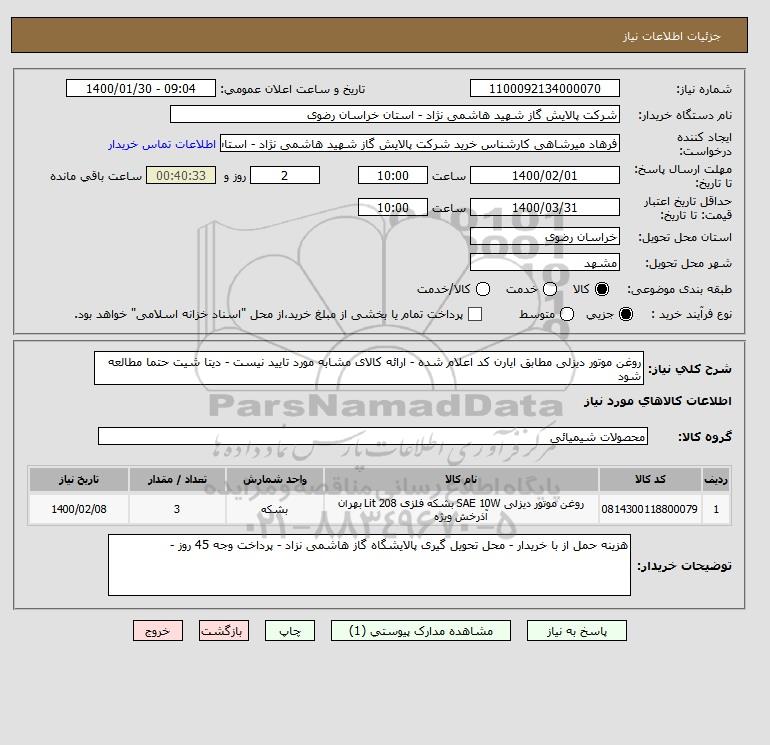Click the price validity date 1400/03/31 field
Viewport: 770px width, 745px height.
click(545, 207)
